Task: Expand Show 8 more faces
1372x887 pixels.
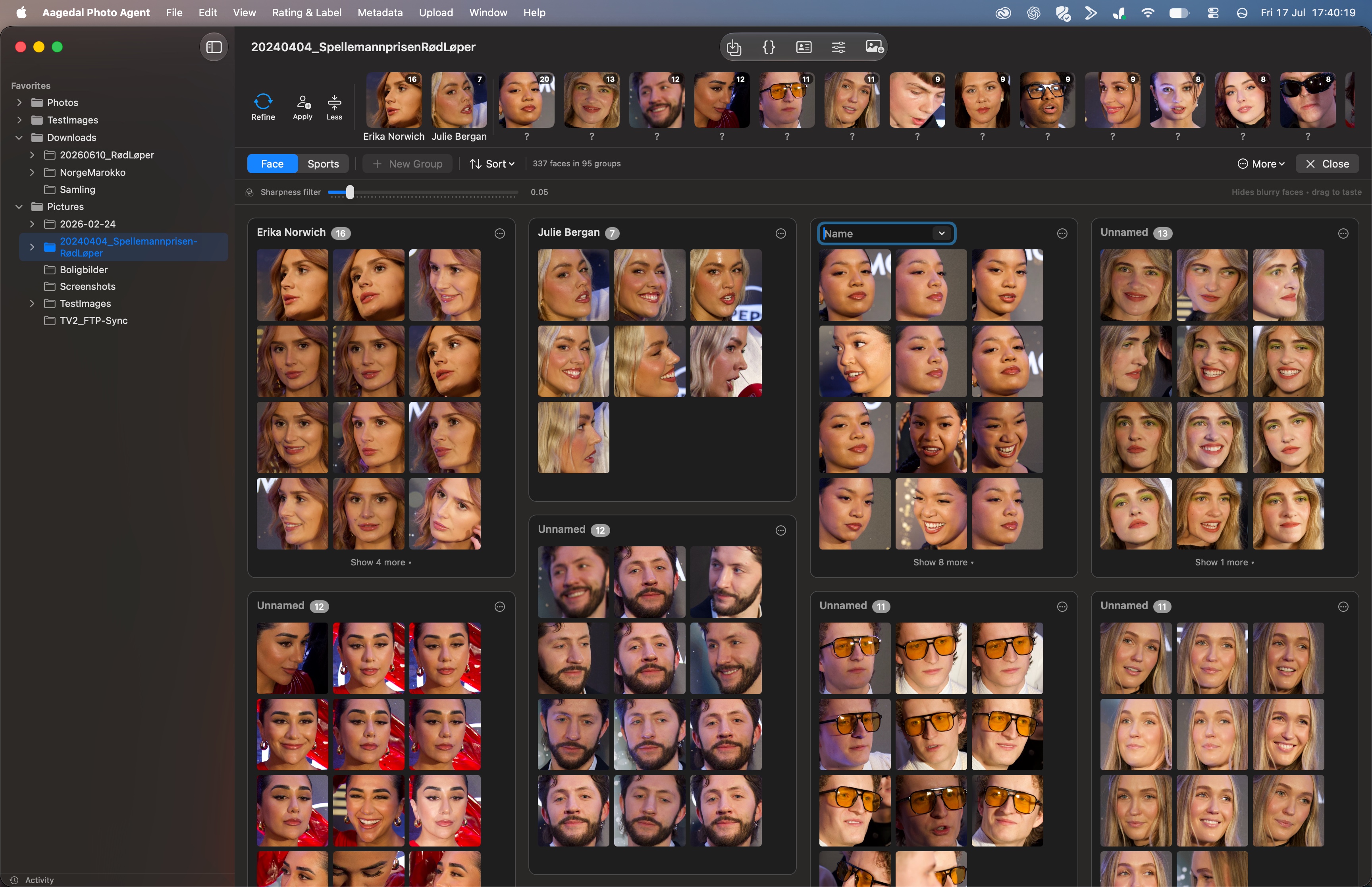Action: (943, 562)
